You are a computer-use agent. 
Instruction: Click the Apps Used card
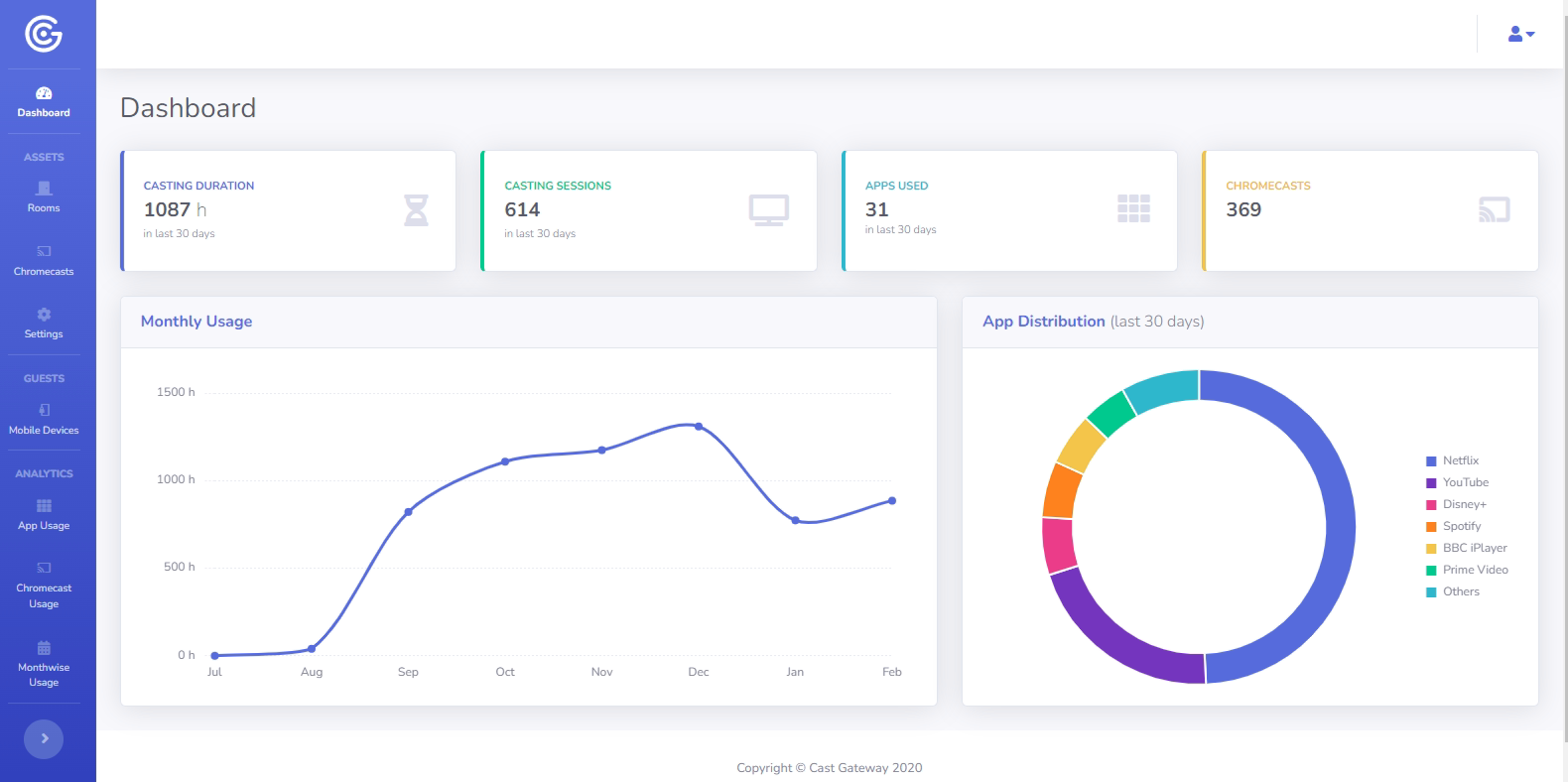[x=1008, y=210]
